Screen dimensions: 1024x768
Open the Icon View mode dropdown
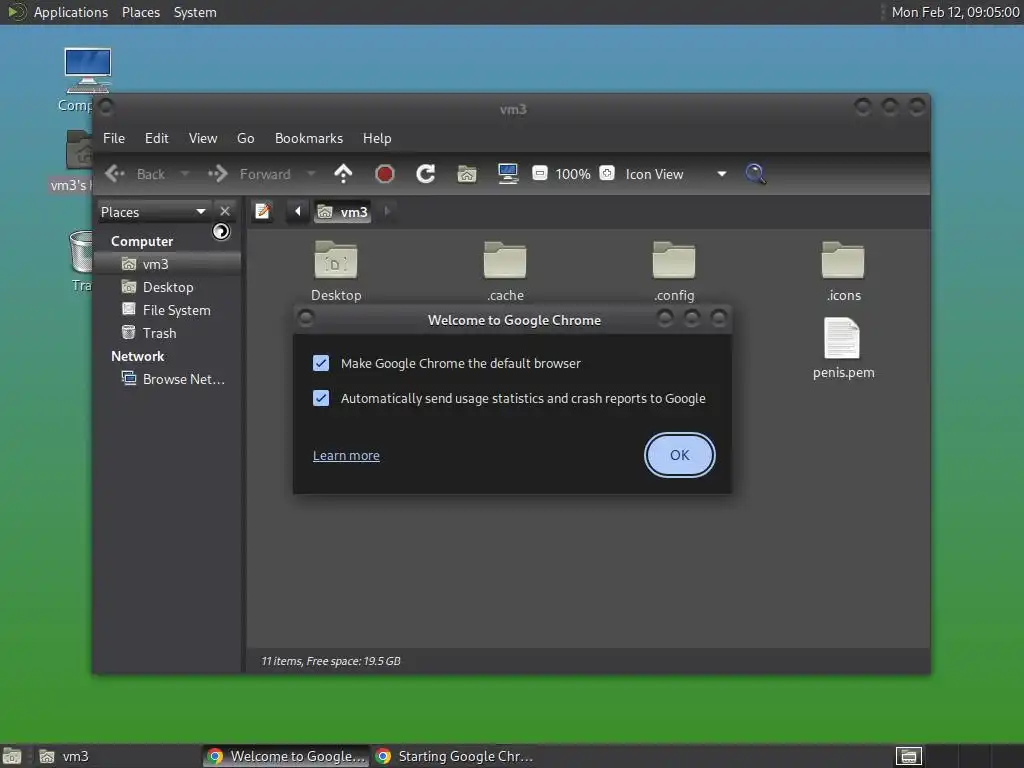coord(676,174)
